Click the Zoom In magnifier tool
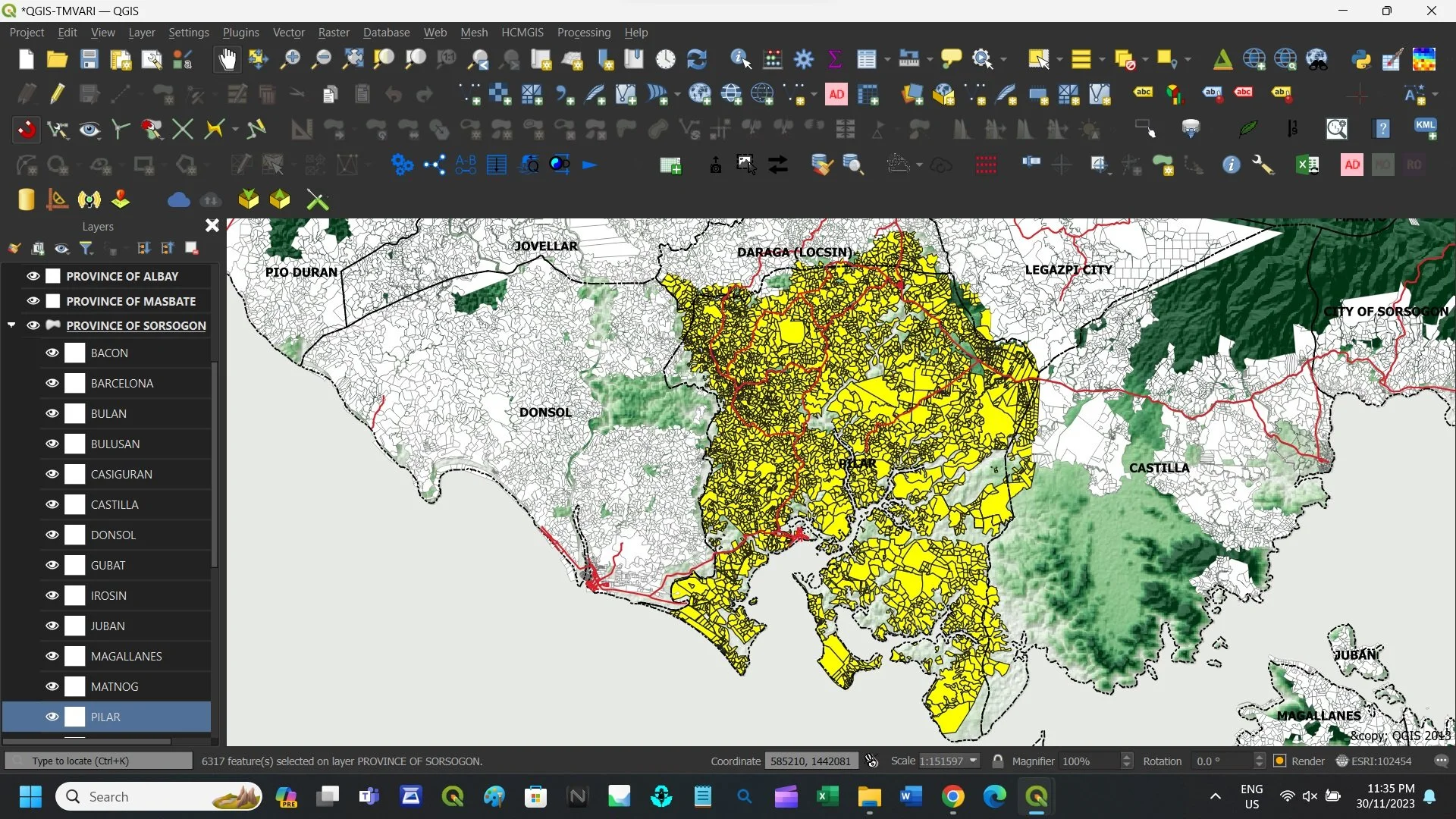This screenshot has width=1456, height=819. [290, 59]
